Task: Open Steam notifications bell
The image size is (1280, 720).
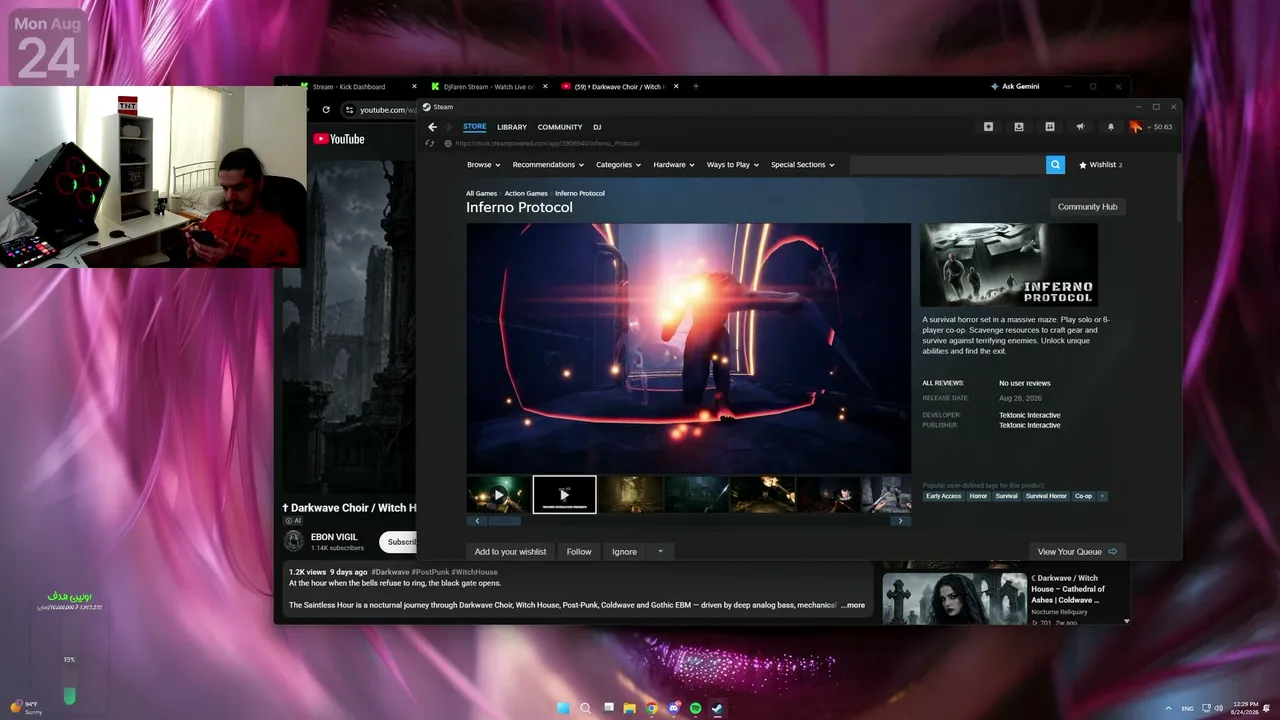Action: pos(1110,127)
